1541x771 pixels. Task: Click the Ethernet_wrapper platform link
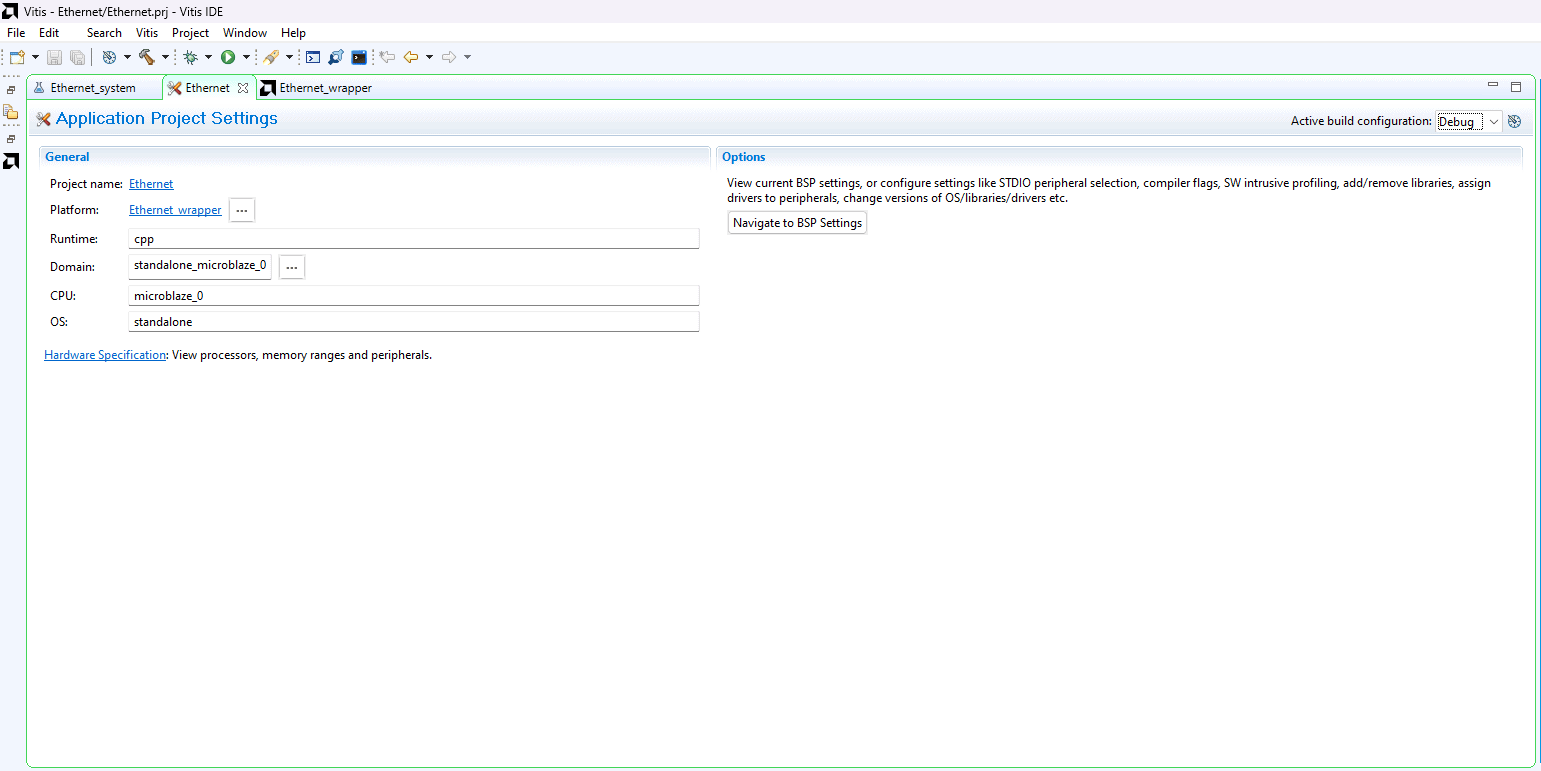(175, 210)
